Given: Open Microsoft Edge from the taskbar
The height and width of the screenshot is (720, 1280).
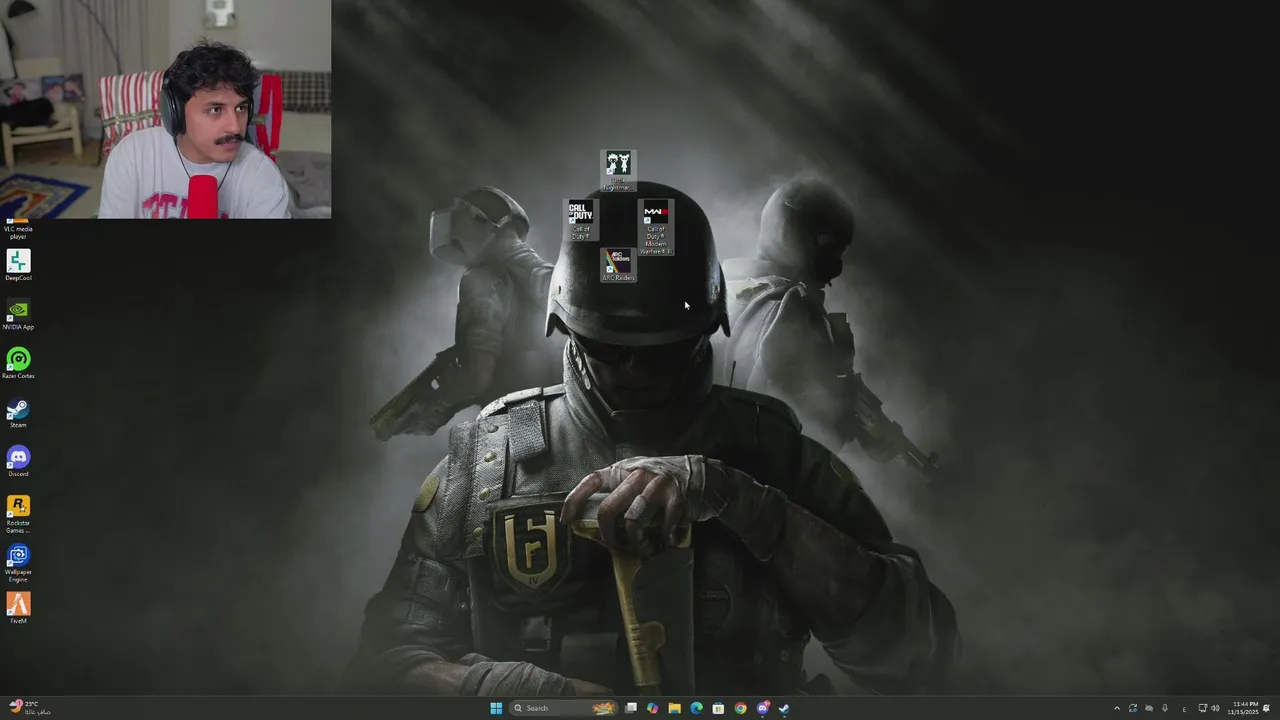Looking at the screenshot, I should pyautogui.click(x=696, y=708).
